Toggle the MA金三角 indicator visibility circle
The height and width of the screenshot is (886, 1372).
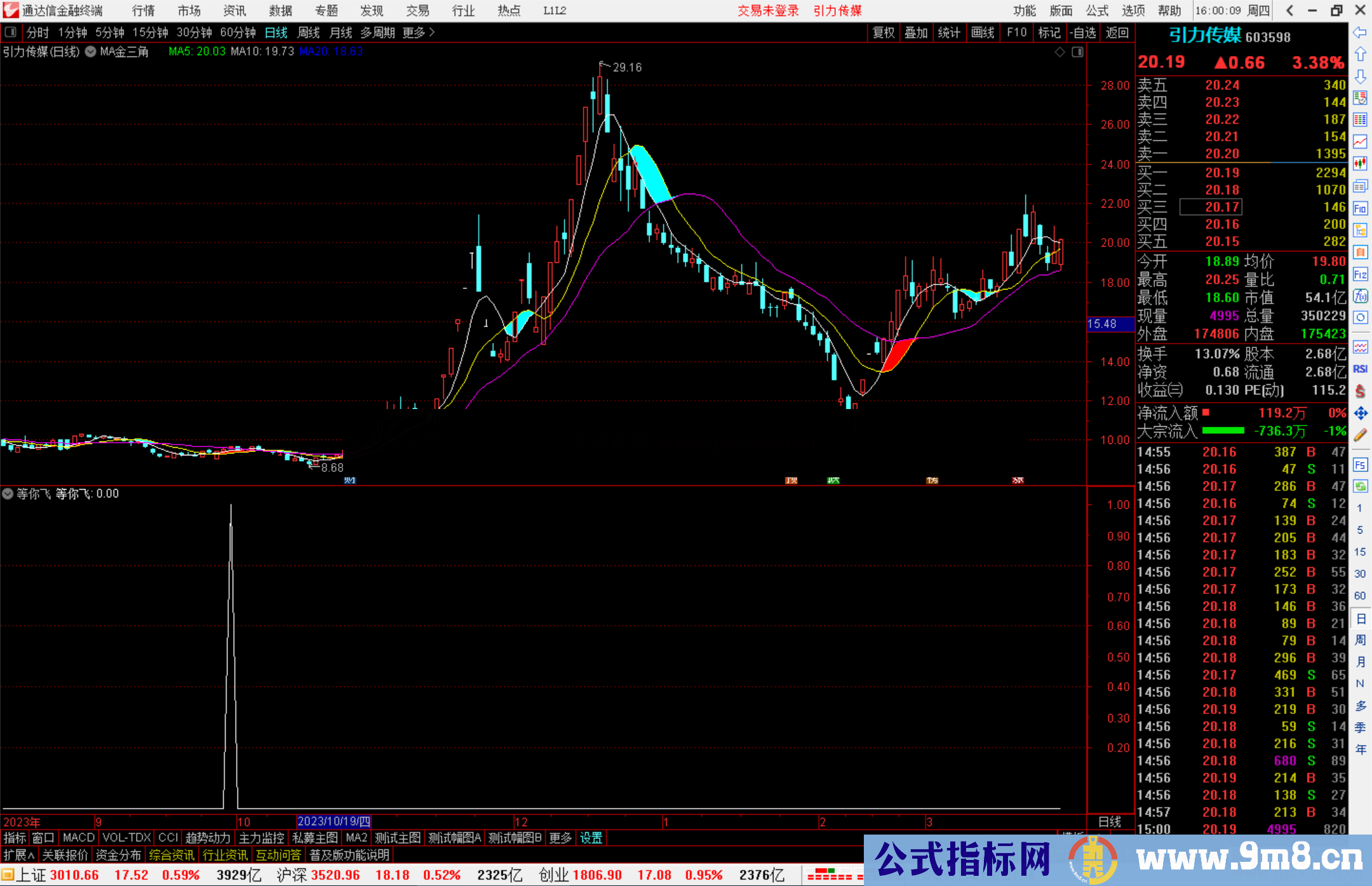90,51
